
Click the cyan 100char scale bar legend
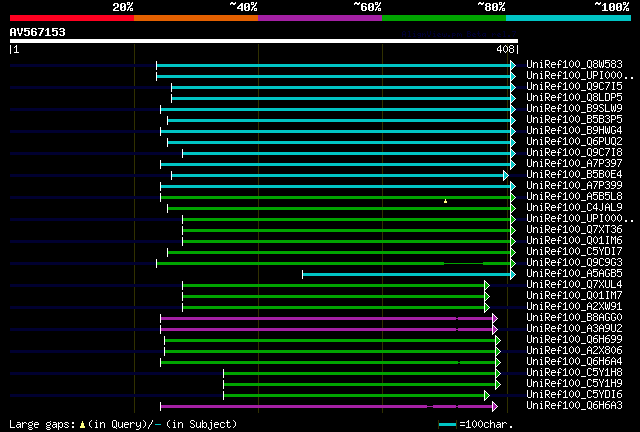[x=447, y=425]
